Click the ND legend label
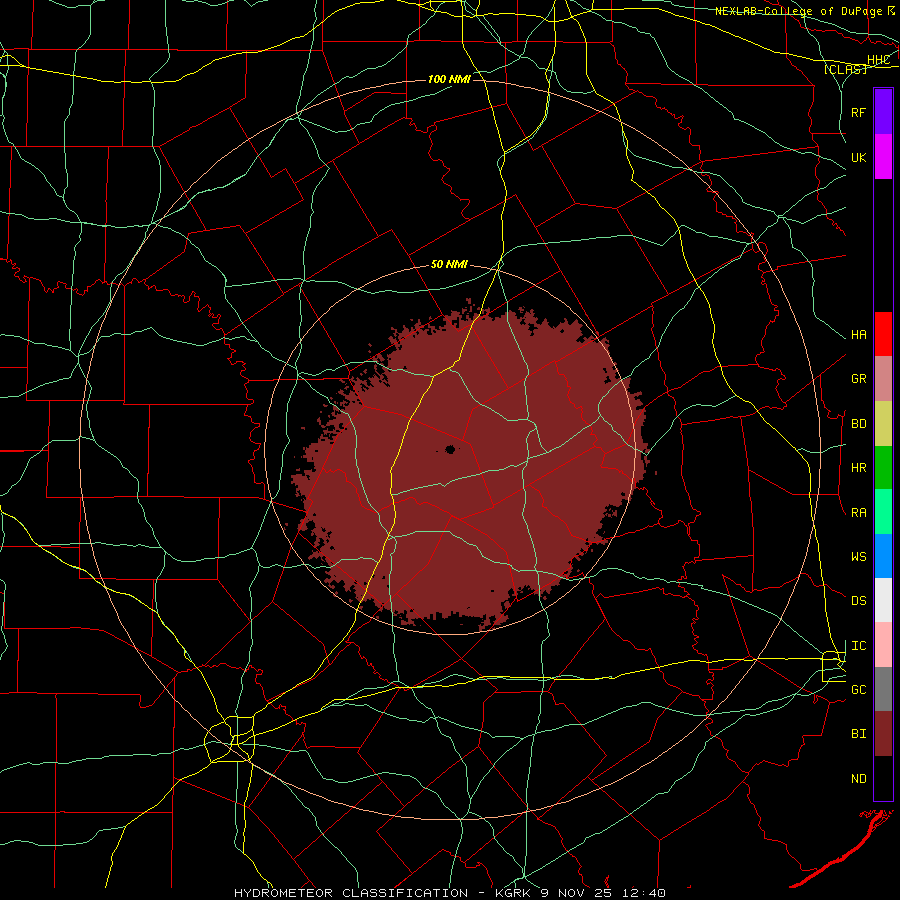 click(858, 779)
